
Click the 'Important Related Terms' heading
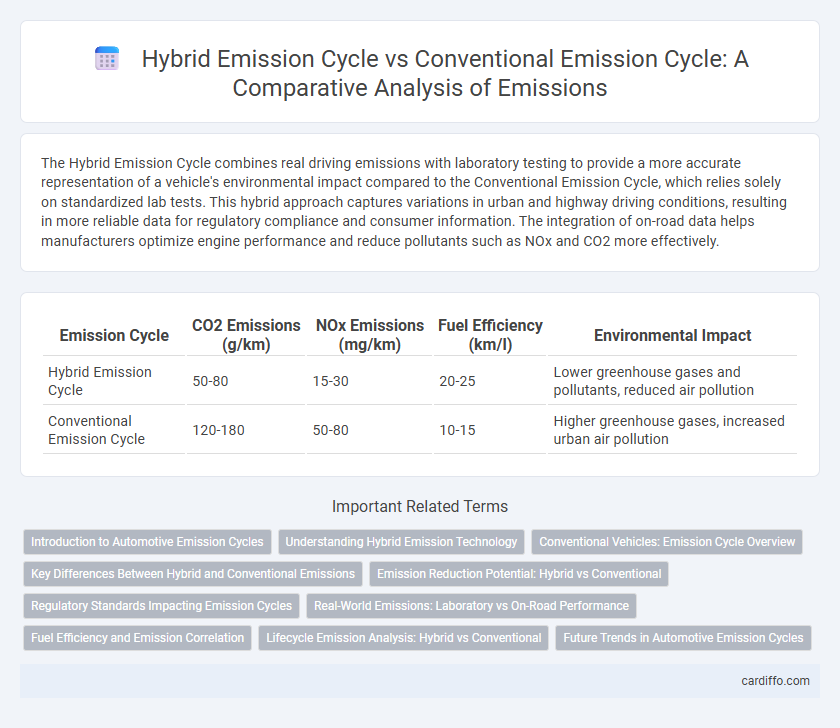pyautogui.click(x=420, y=506)
